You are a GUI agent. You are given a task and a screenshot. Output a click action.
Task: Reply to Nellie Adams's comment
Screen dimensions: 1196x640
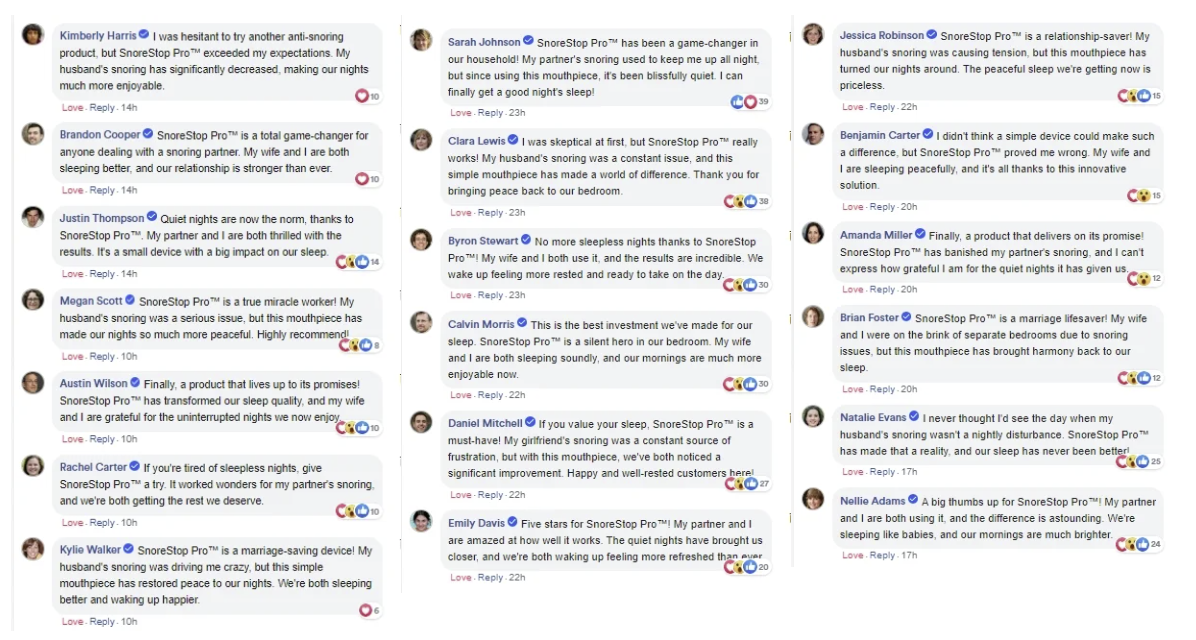[x=883, y=555]
